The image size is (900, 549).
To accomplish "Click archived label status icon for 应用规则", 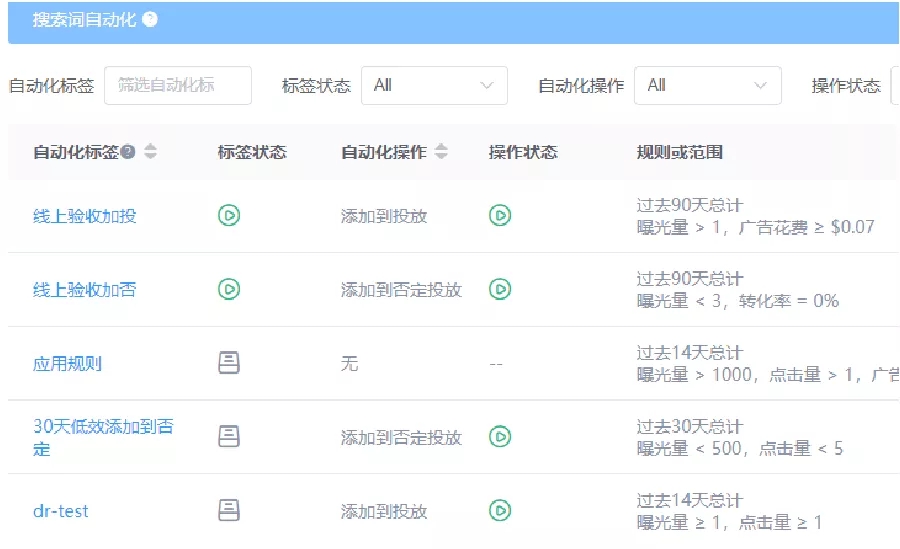I will click(229, 363).
